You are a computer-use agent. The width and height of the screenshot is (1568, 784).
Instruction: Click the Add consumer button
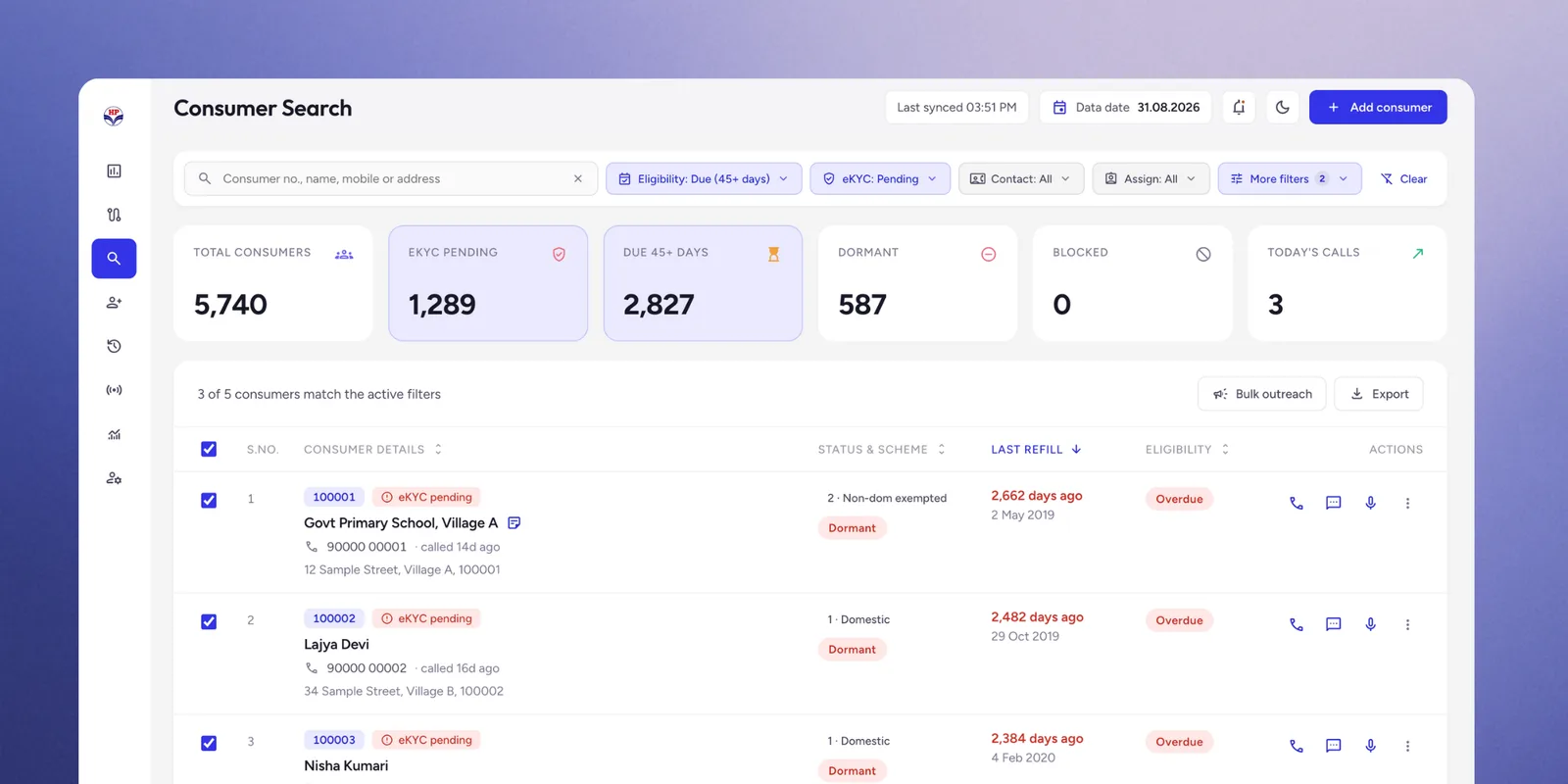[x=1378, y=108]
